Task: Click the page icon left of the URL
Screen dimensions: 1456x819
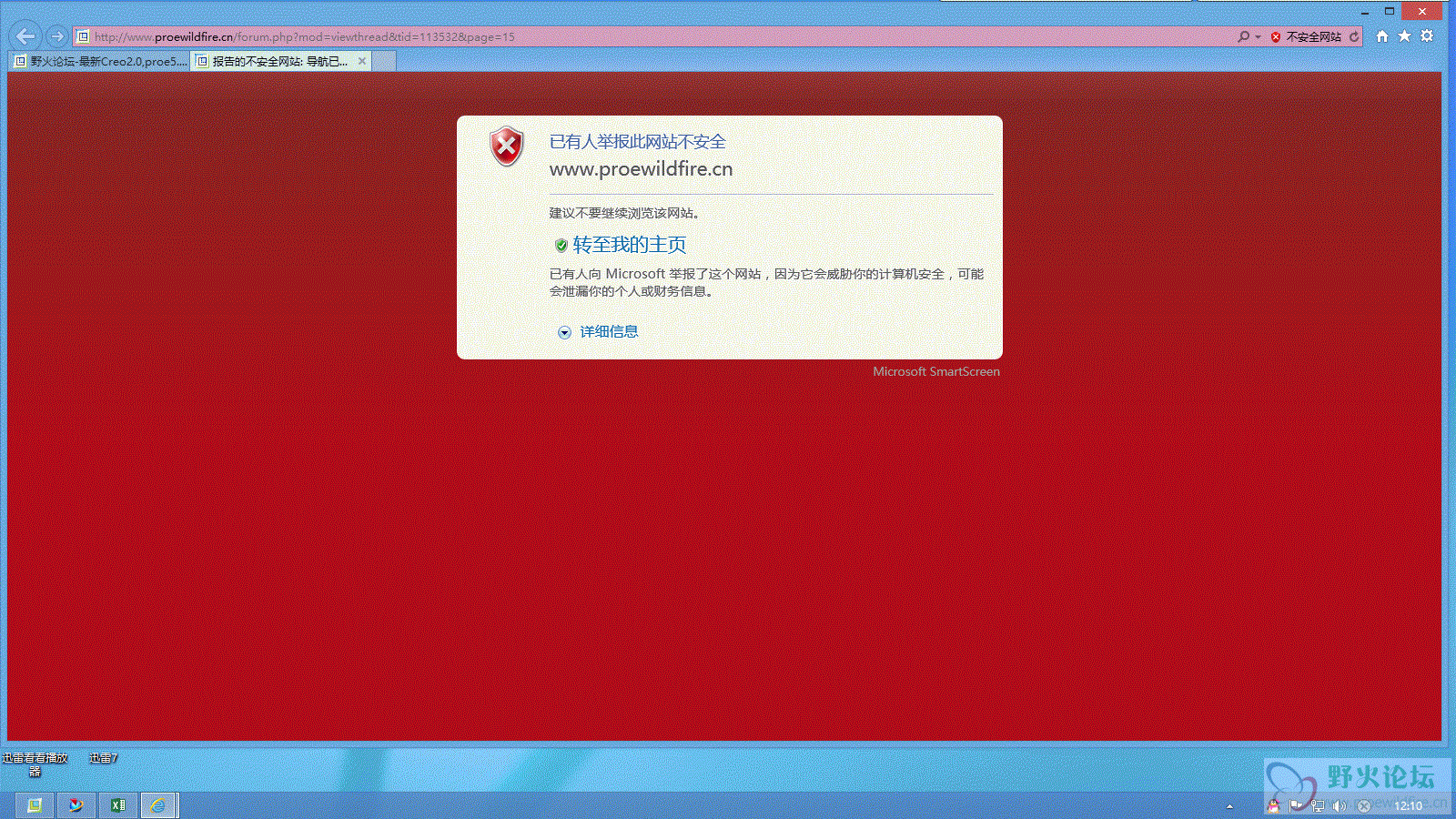Action: point(83,37)
